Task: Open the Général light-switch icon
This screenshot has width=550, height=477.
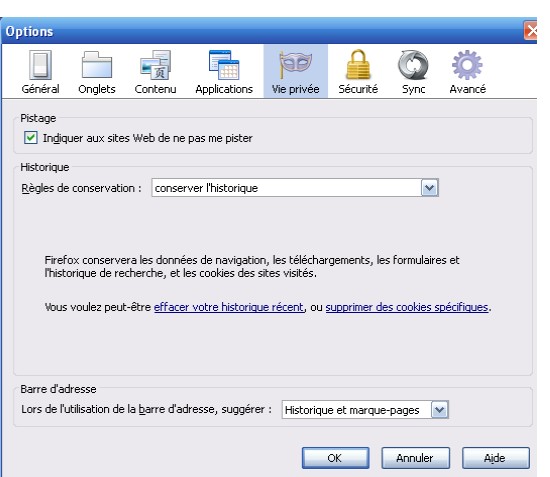Action: (40, 65)
